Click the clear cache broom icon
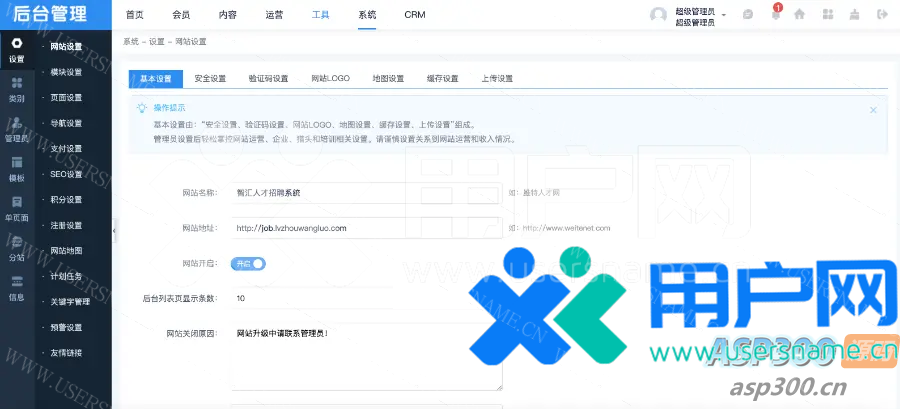The height and width of the screenshot is (409, 900). pyautogui.click(x=854, y=15)
